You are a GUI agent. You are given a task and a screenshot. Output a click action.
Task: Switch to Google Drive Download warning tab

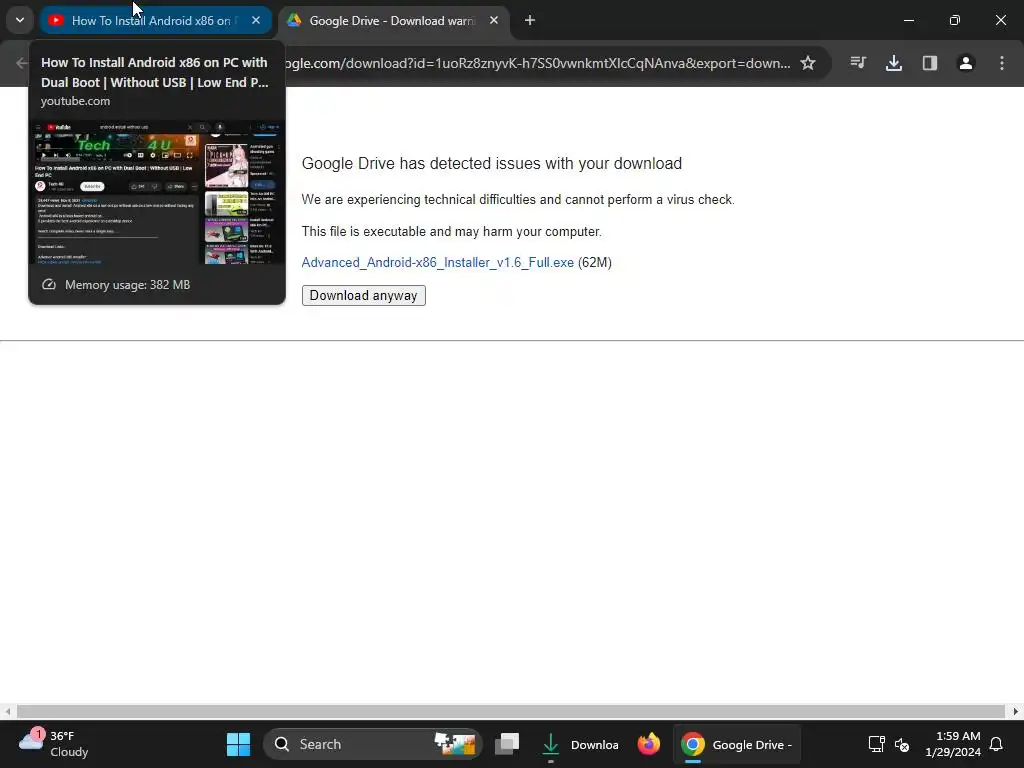click(x=392, y=20)
